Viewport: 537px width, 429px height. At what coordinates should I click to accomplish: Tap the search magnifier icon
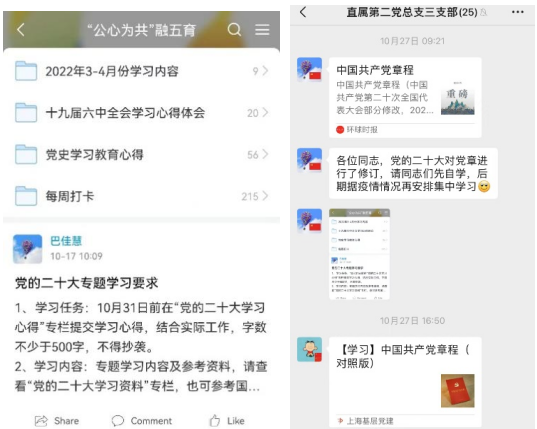click(x=234, y=30)
